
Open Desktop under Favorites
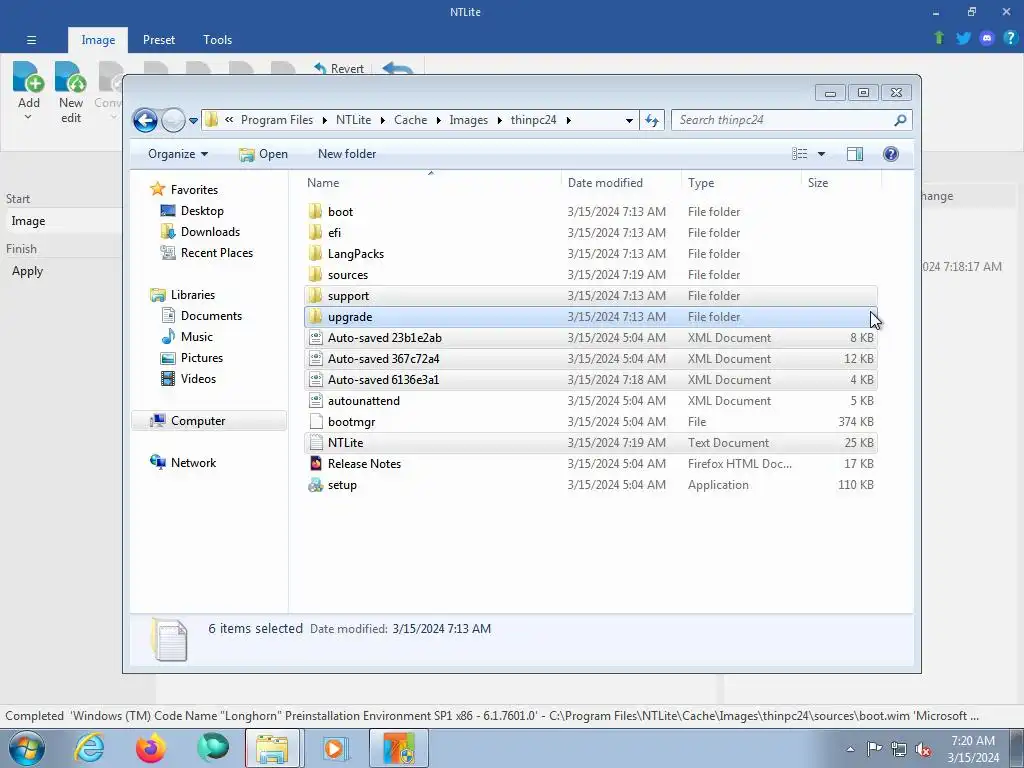(x=202, y=211)
